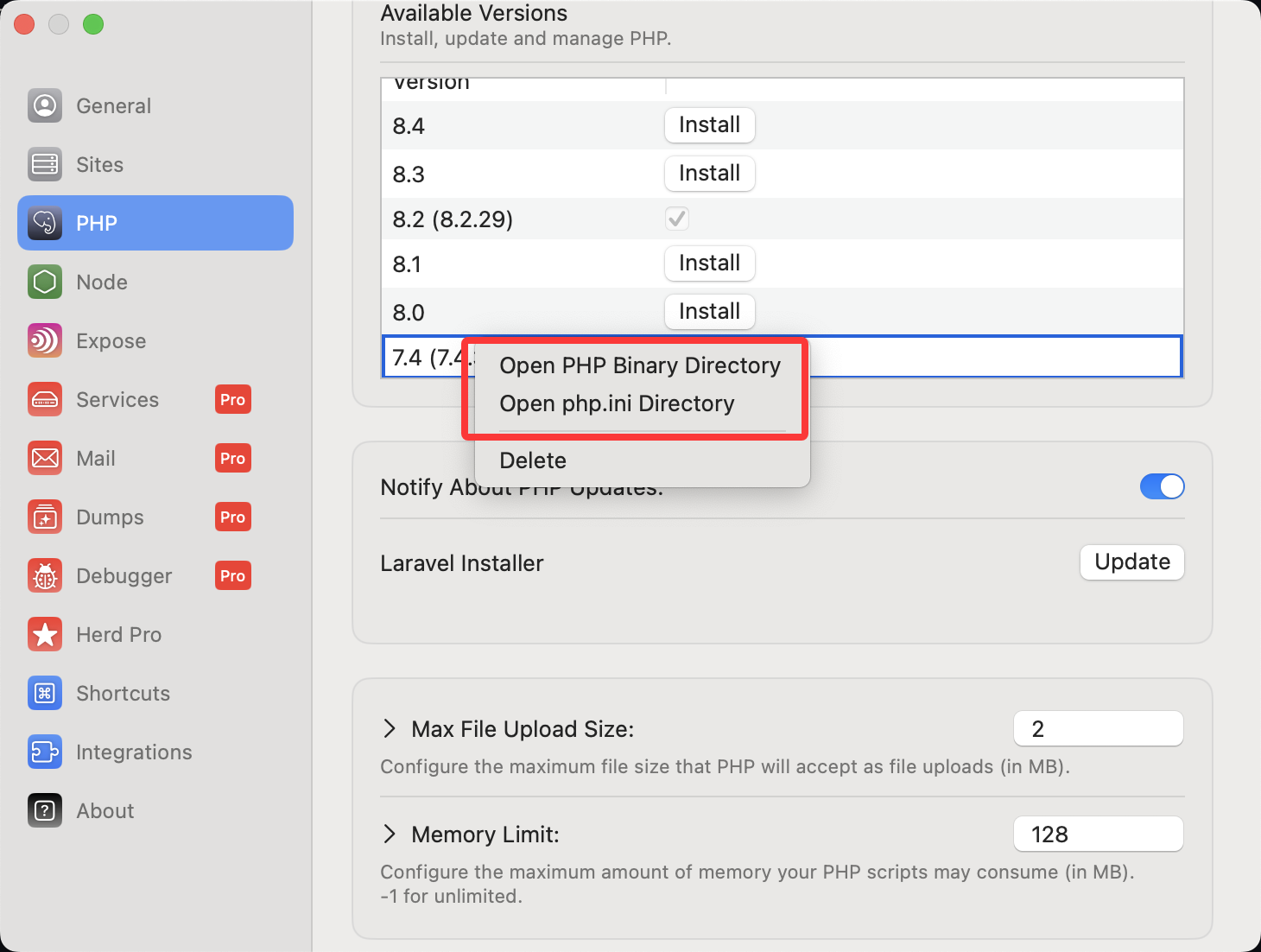Image resolution: width=1261 pixels, height=952 pixels.
Task: Choose Open php.ini Directory menu item
Action: pos(617,403)
